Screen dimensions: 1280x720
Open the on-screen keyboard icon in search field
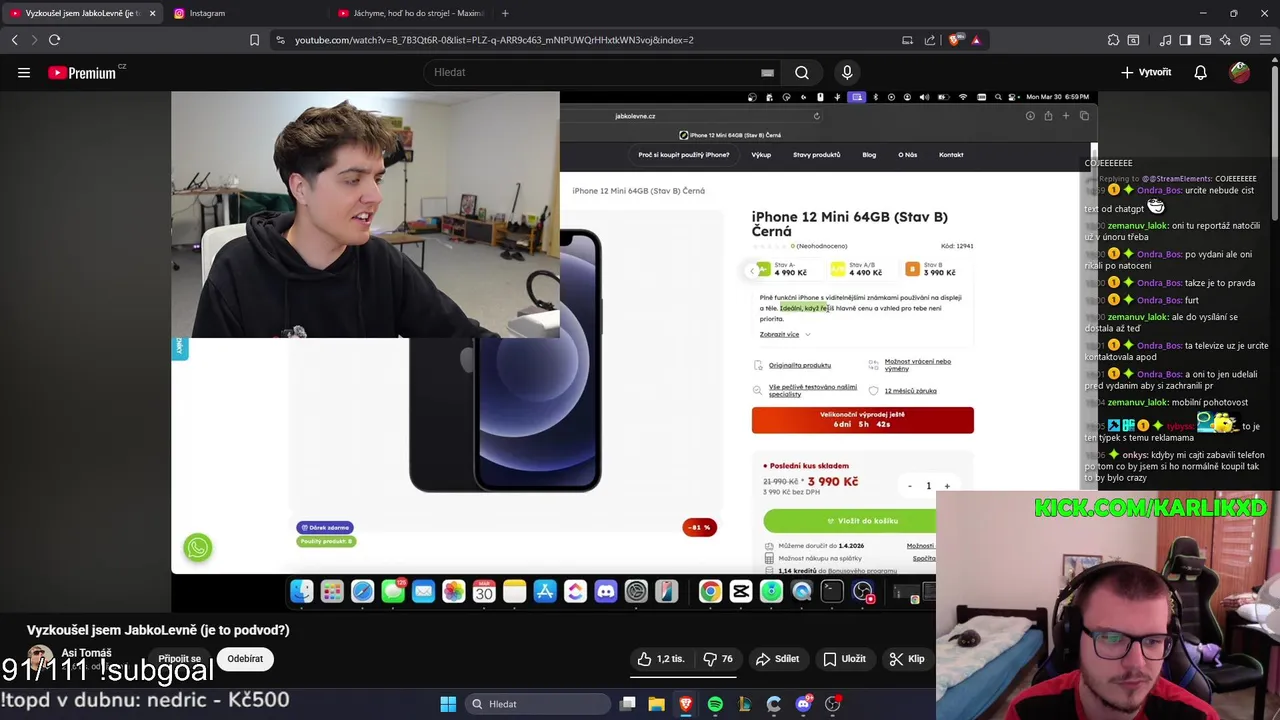click(x=767, y=72)
